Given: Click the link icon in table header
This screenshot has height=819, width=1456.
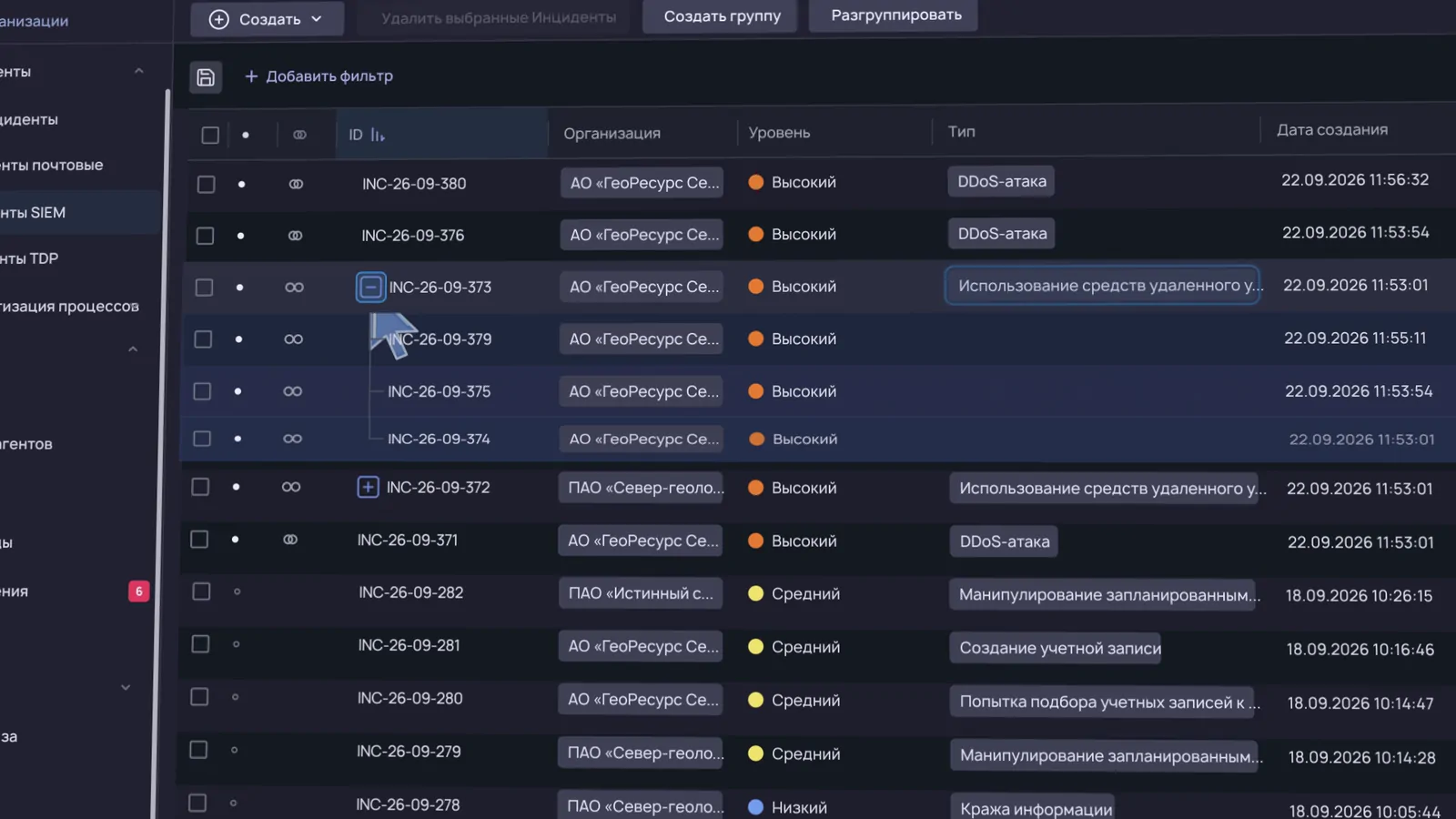Looking at the screenshot, I should point(299,135).
